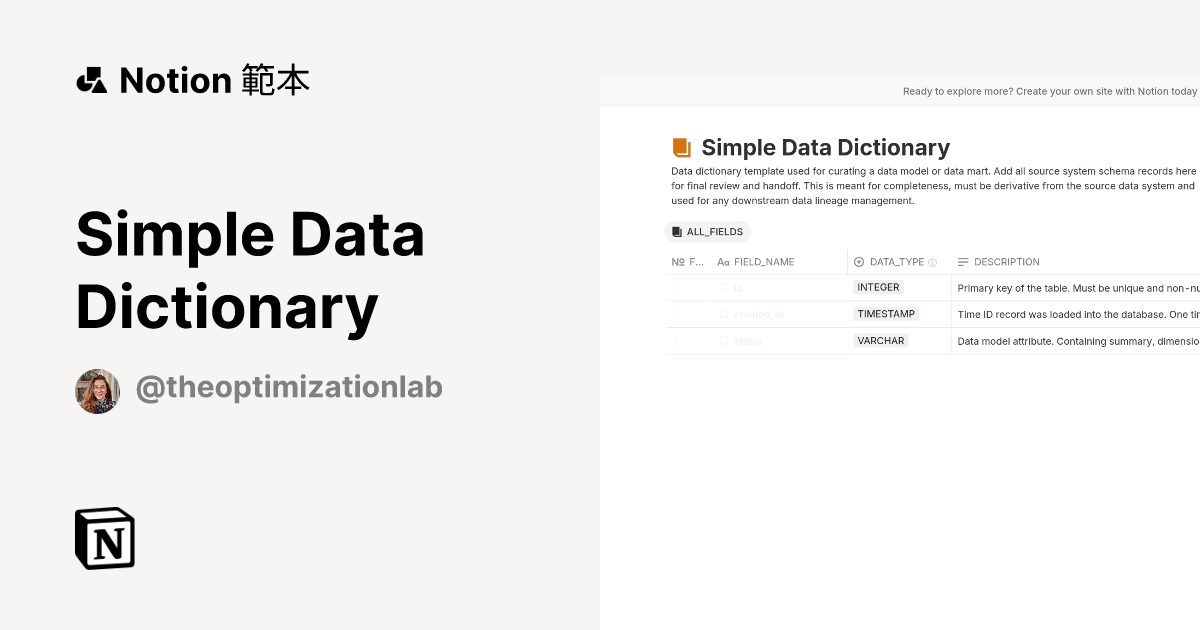
Task: Click the bookmark icon beside created_at row
Action: [723, 314]
